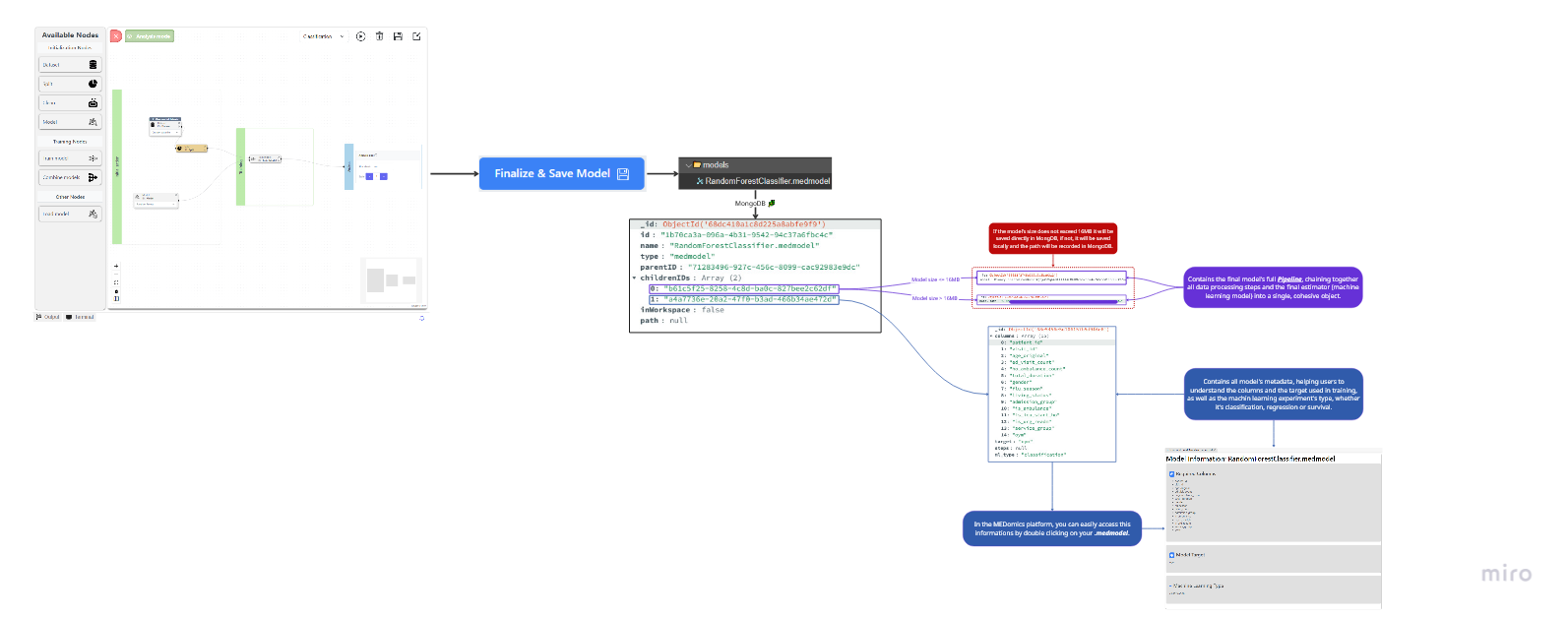The width and height of the screenshot is (1568, 617).
Task: Toggle the Required Columns checkbox
Action: [1171, 474]
